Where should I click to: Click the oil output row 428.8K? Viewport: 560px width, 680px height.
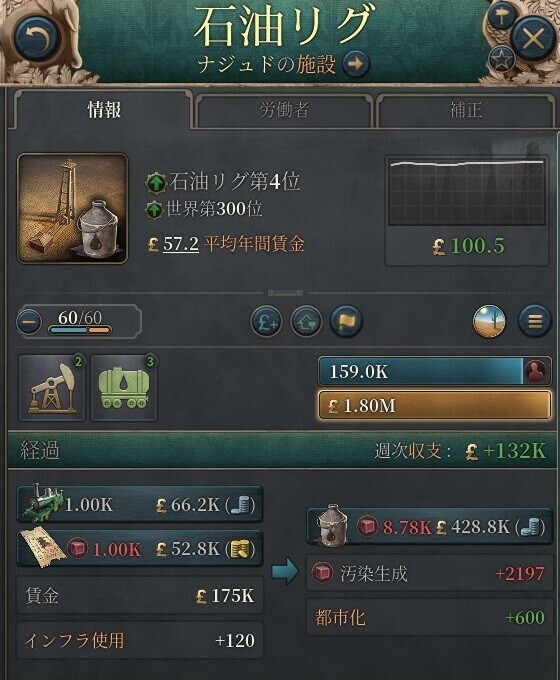[x=429, y=526]
